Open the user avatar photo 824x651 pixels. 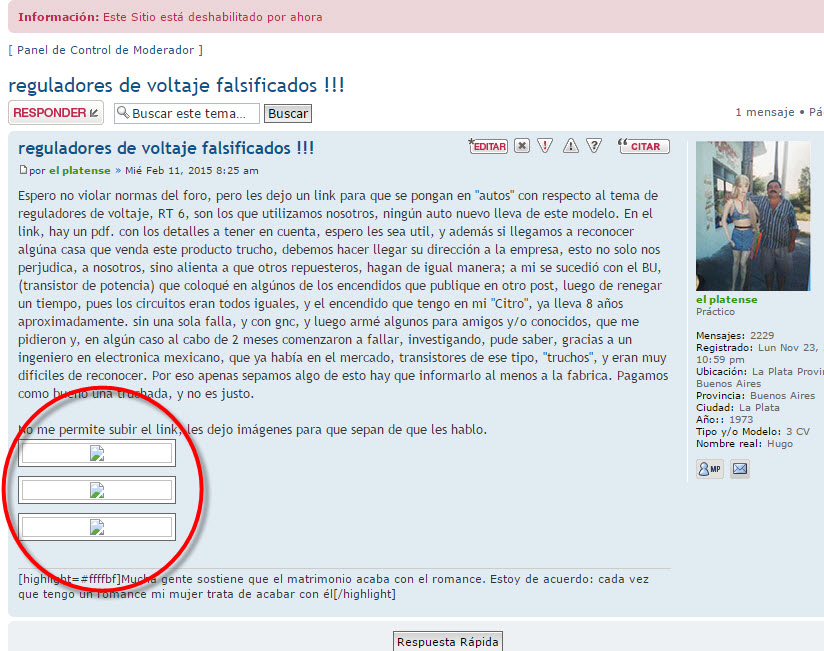click(753, 215)
